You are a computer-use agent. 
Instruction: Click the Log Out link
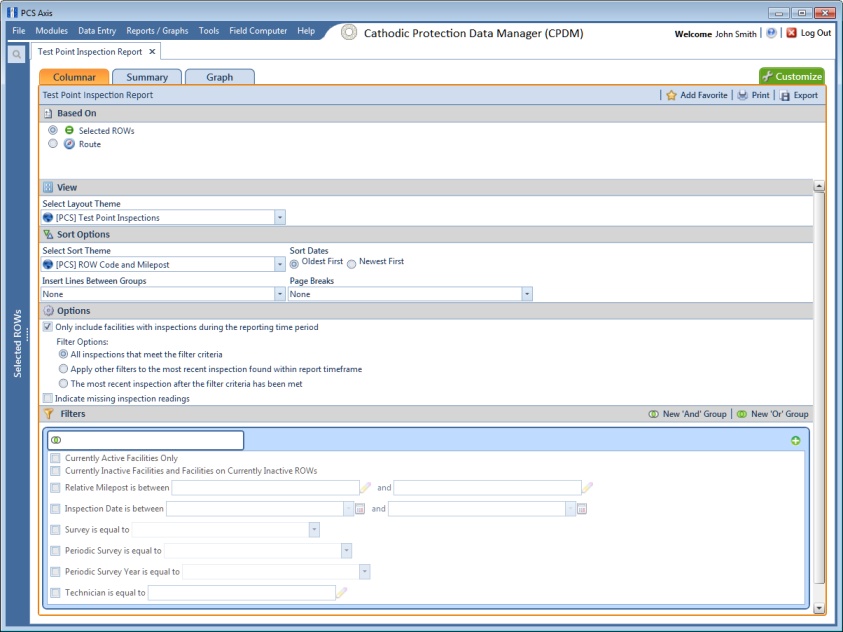[816, 33]
